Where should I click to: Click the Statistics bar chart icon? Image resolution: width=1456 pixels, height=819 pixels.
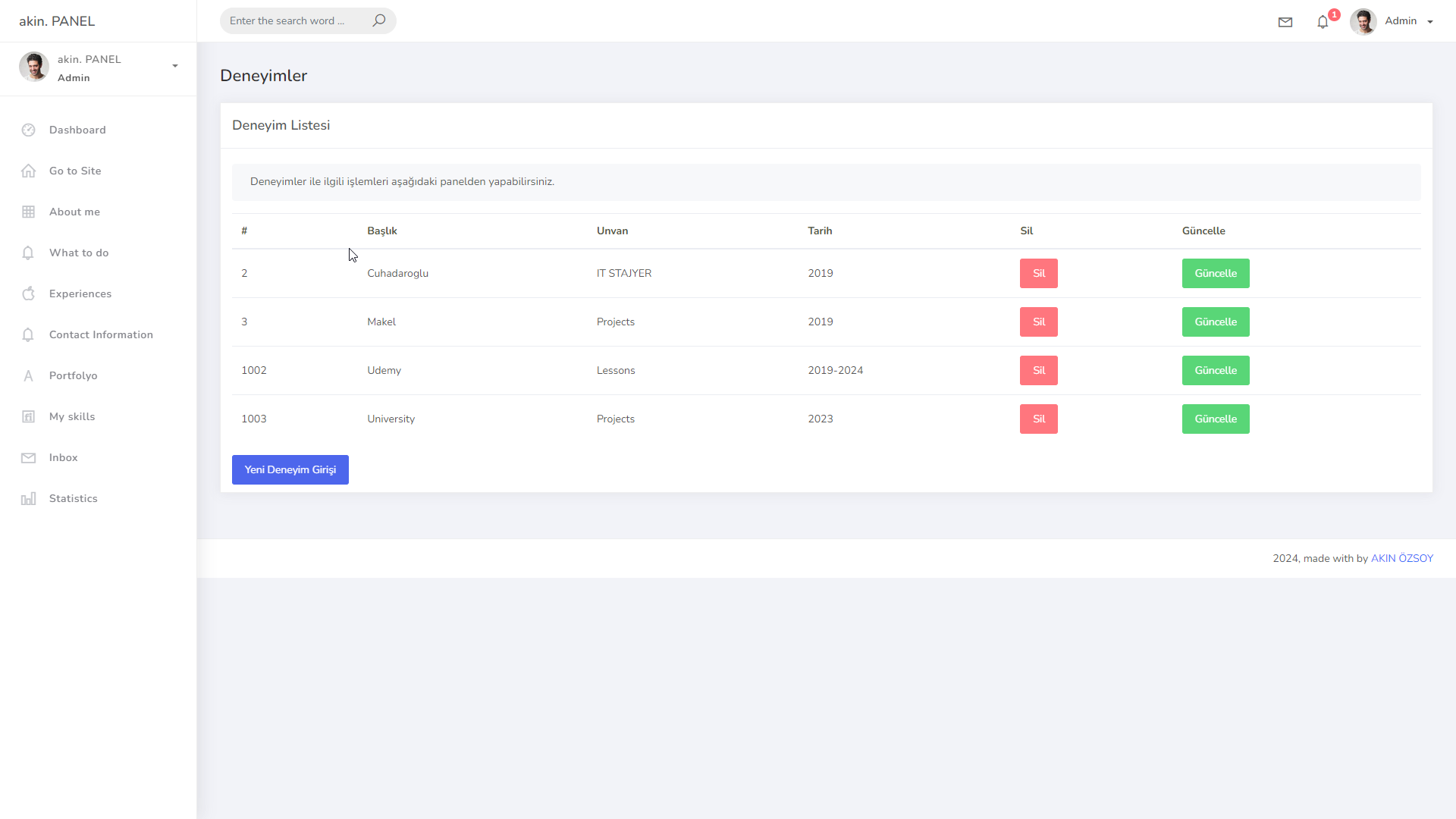pos(29,498)
